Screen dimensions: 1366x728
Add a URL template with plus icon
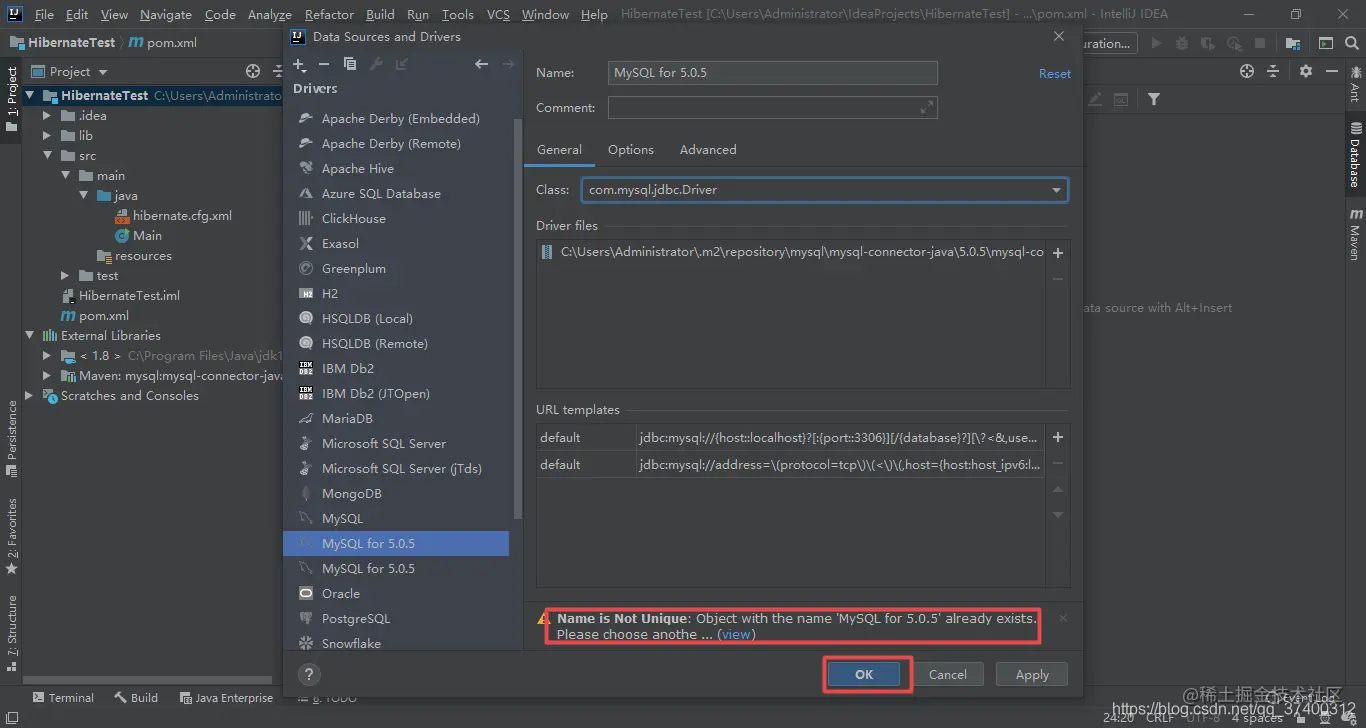(1058, 437)
